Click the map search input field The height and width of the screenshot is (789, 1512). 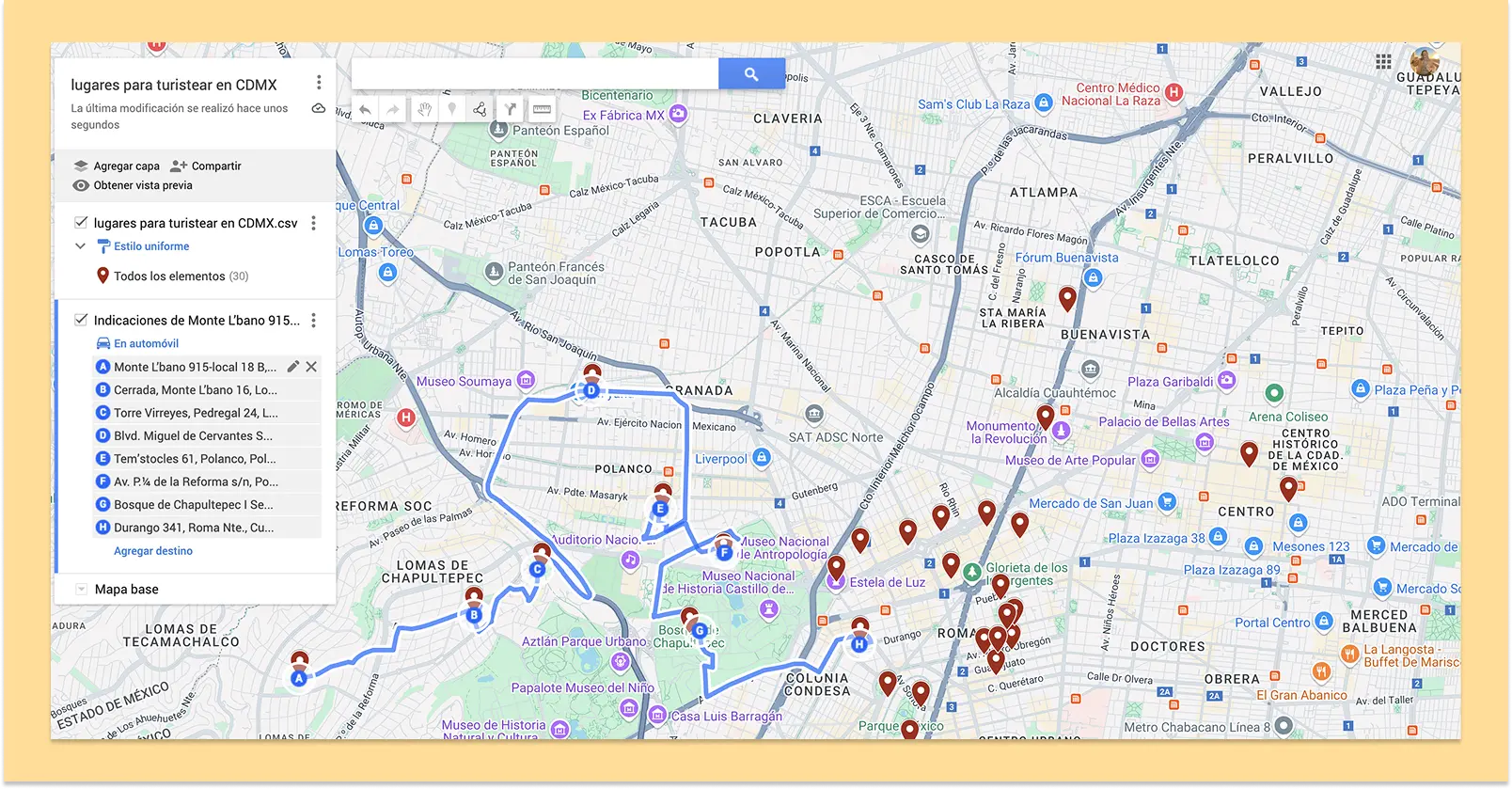tap(535, 73)
